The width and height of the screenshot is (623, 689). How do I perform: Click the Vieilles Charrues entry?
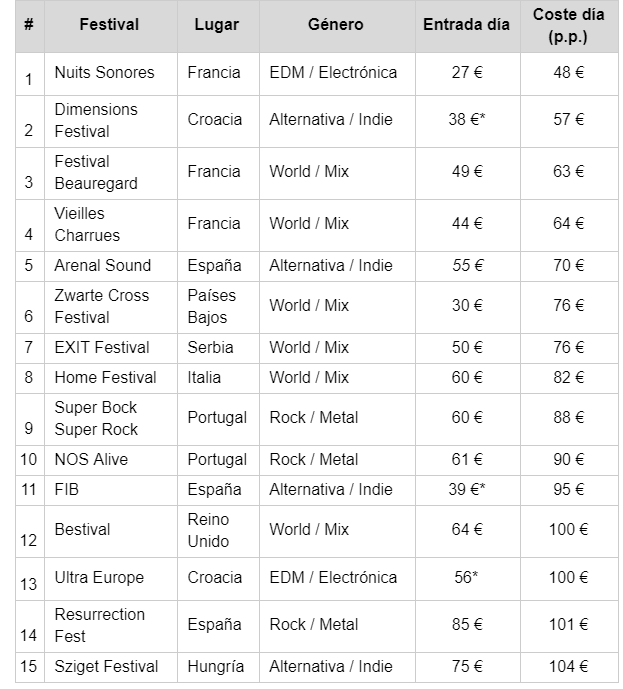point(87,225)
